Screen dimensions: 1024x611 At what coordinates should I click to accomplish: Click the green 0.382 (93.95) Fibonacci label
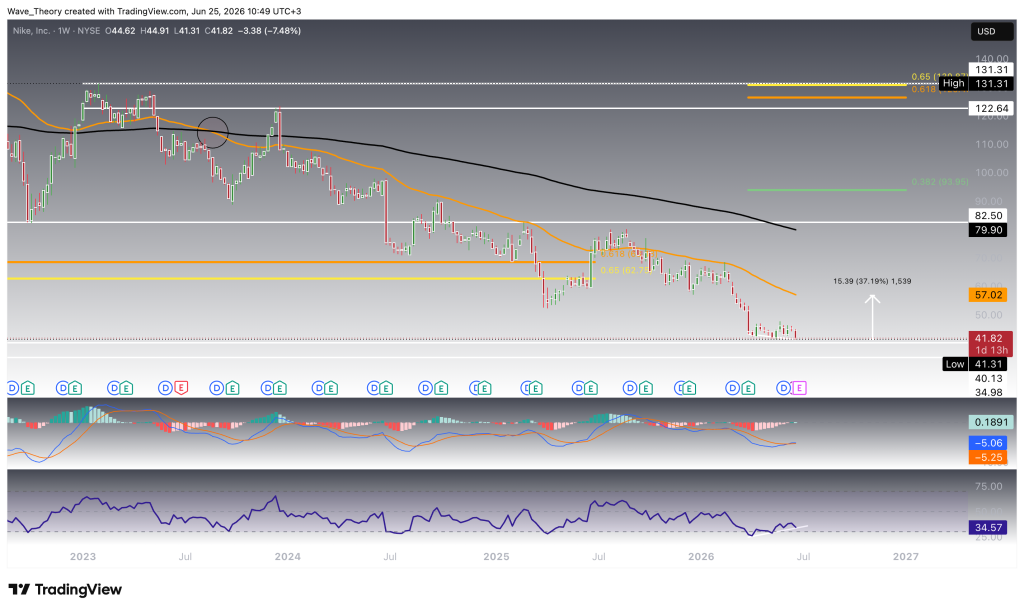coord(940,182)
